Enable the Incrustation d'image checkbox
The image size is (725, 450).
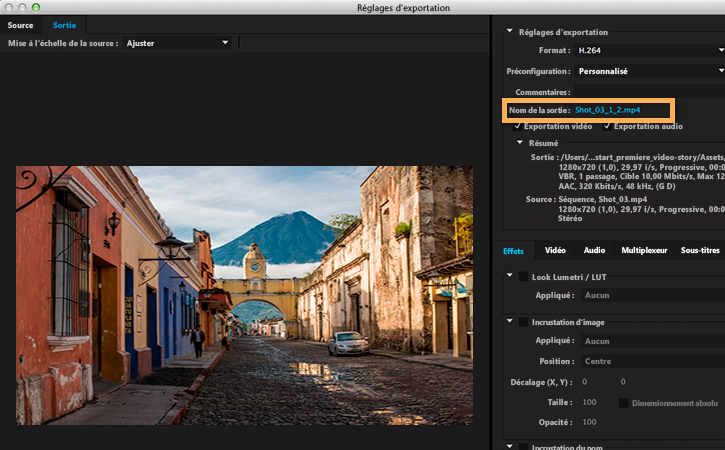point(524,322)
